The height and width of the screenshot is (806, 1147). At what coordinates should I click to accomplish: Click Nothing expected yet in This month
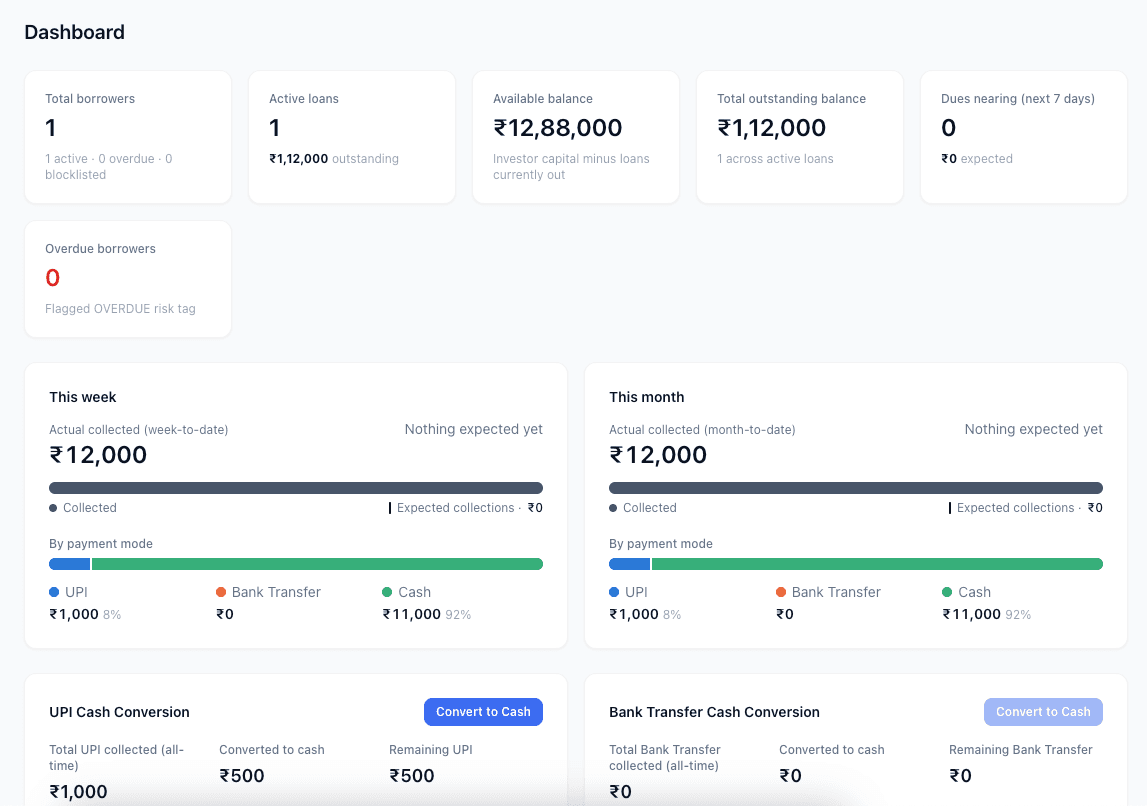point(1033,429)
